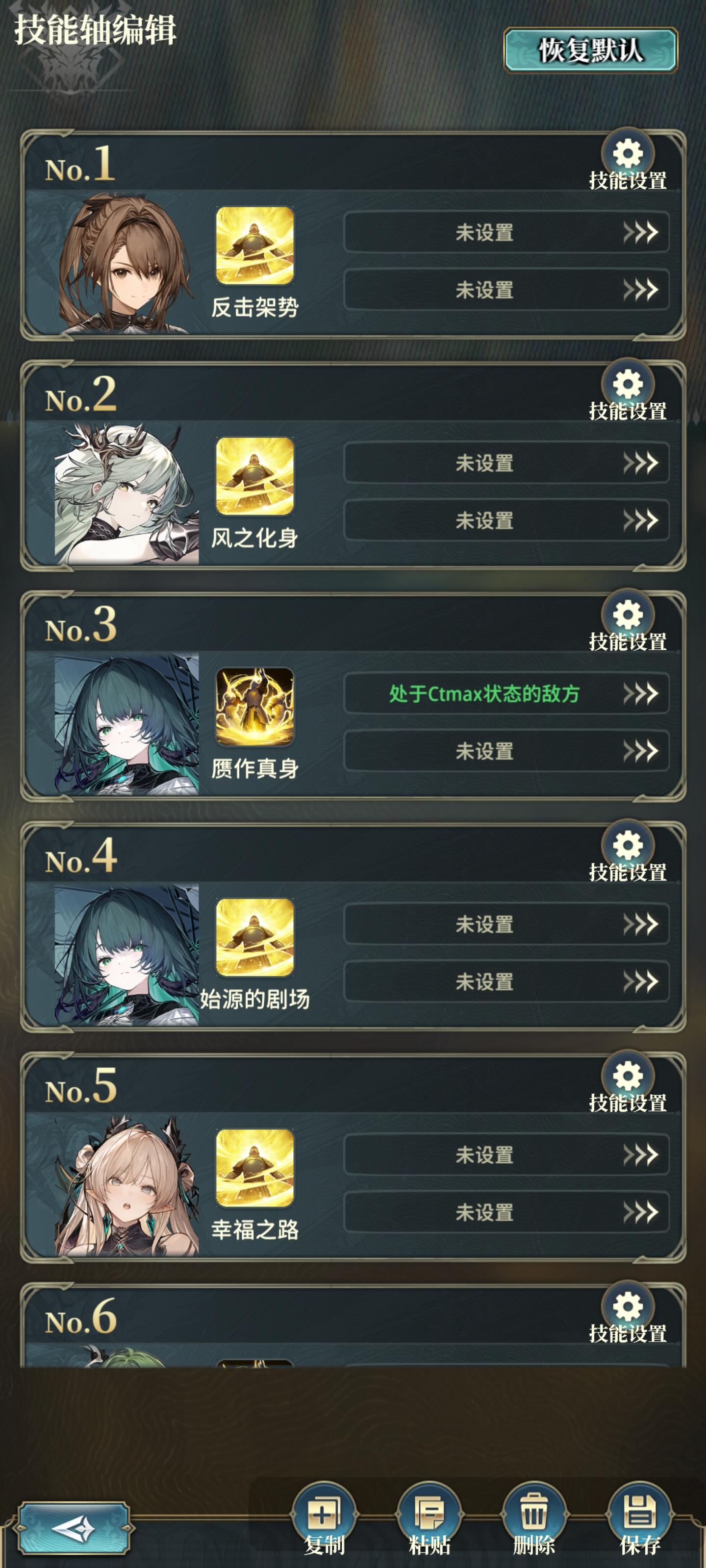Viewport: 706px width, 1568px height.
Task: Tap the 反击架势 skill icon
Action: 254,245
